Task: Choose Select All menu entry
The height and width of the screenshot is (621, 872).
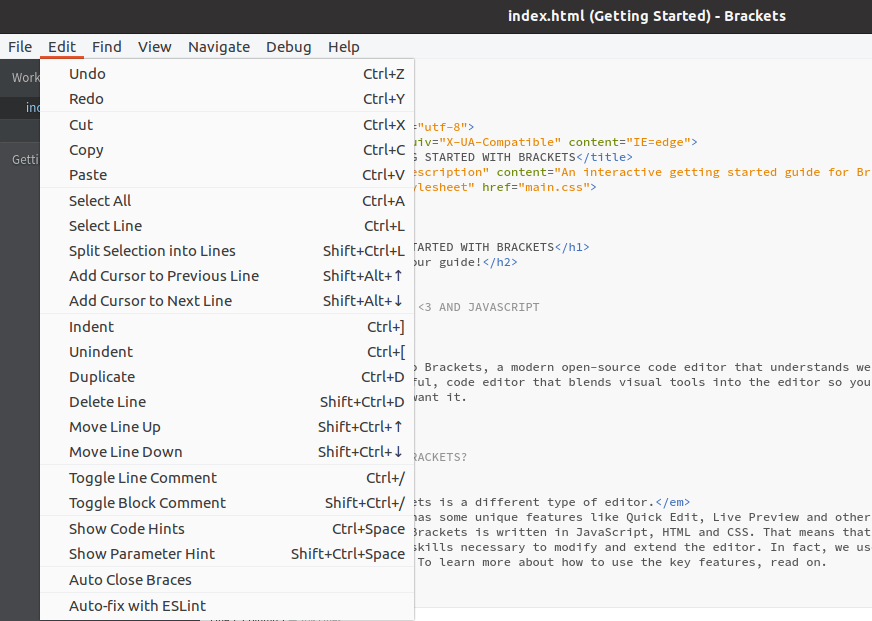Action: click(227, 201)
